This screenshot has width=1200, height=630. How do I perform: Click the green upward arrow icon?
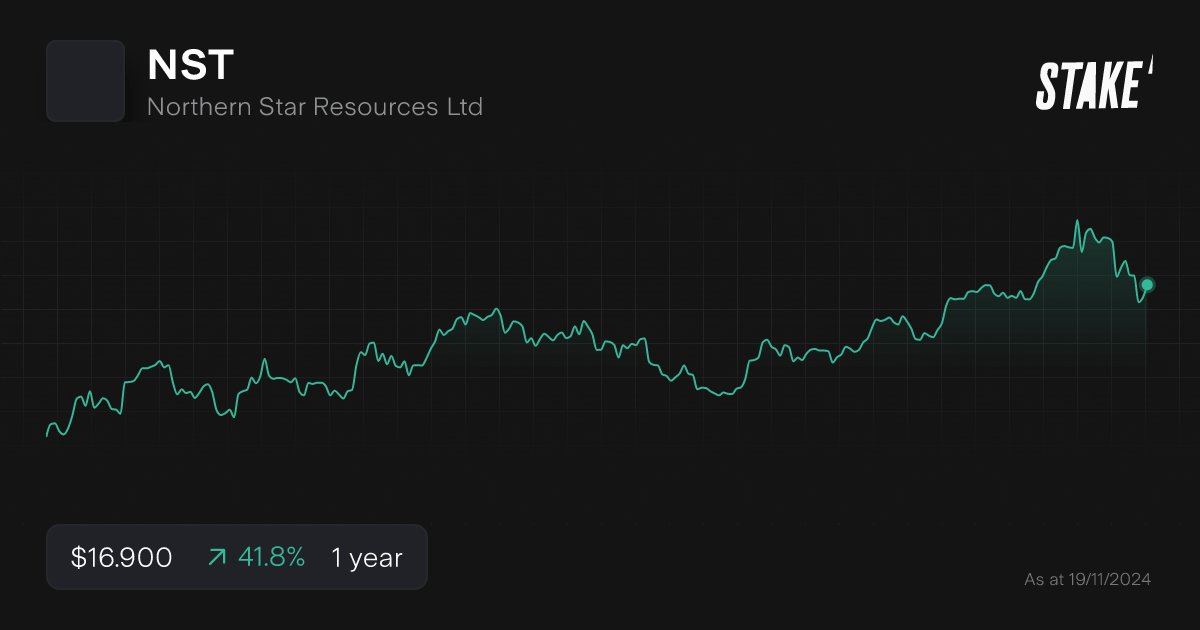coord(216,557)
